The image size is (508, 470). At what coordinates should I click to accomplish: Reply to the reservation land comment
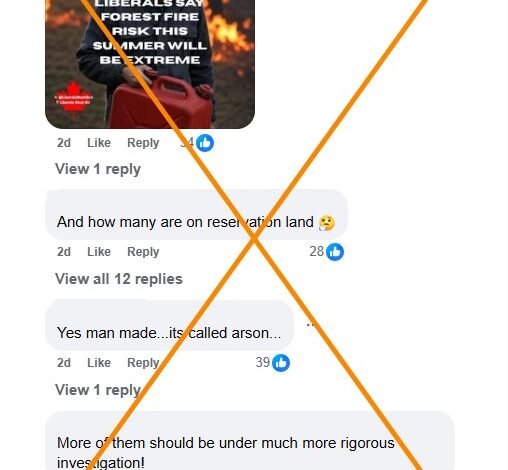[x=143, y=252]
